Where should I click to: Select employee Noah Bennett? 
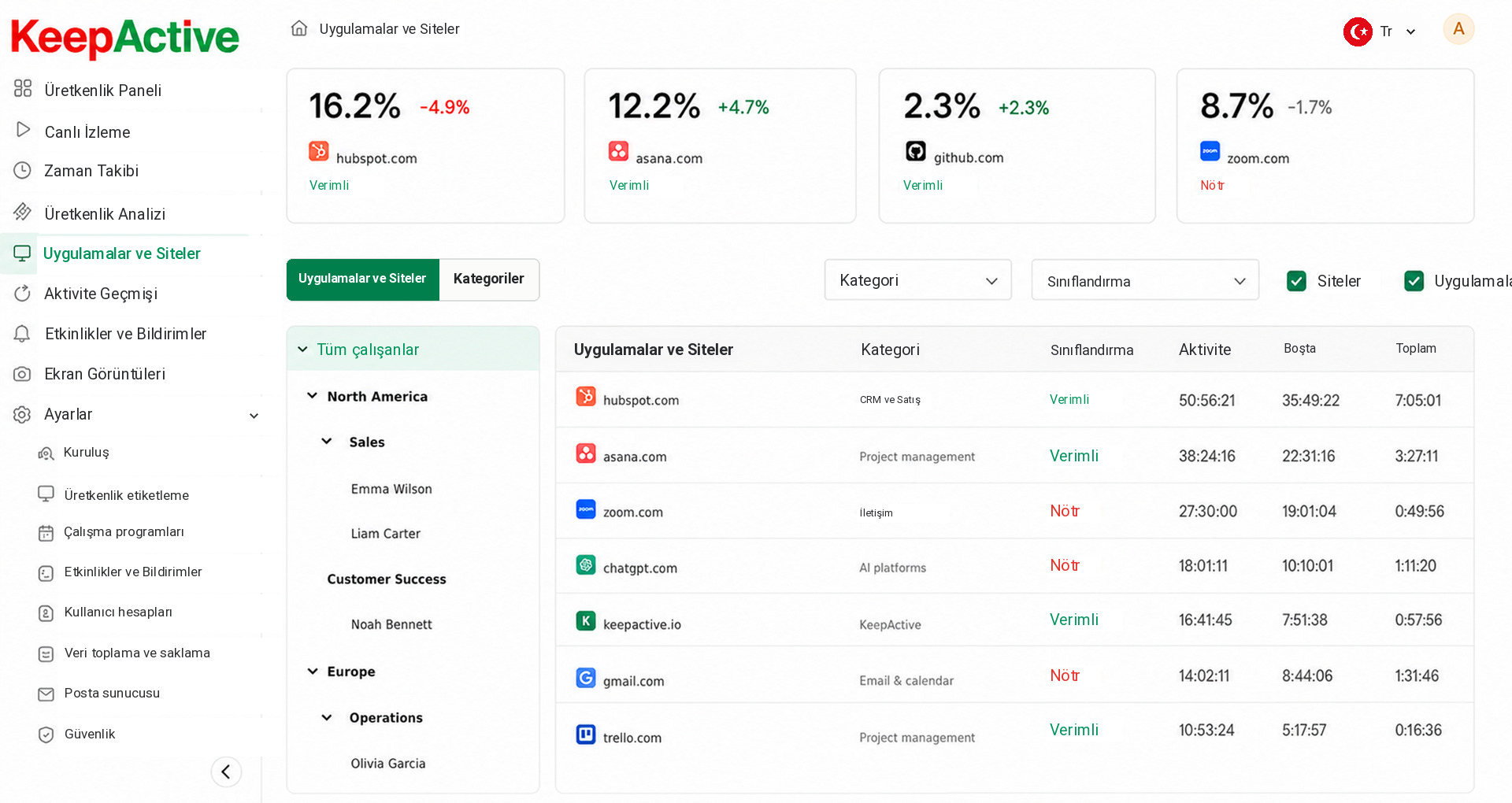(x=391, y=624)
